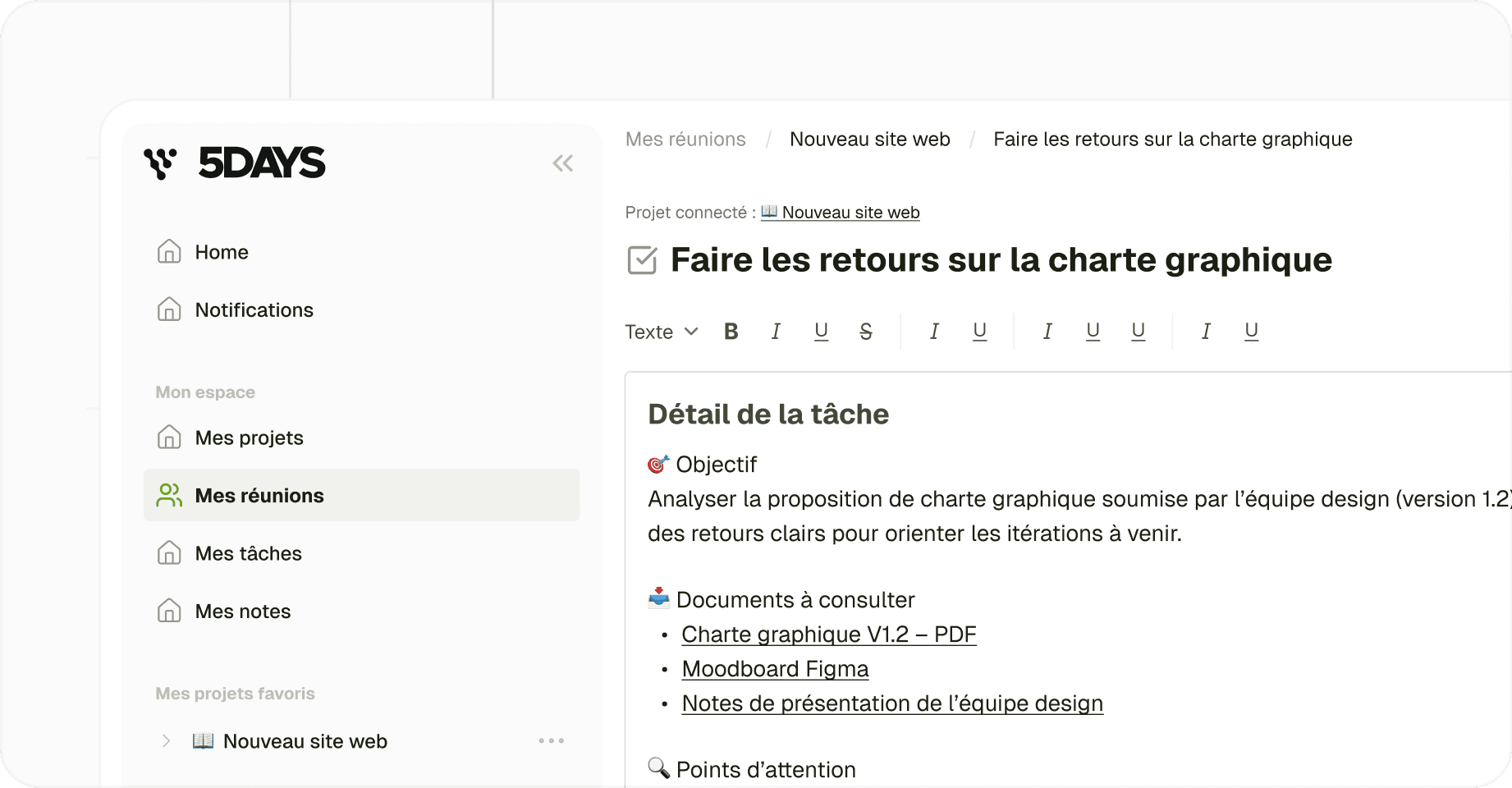Select the Mes réunions people icon
Screen dimensions: 1512x788
pyautogui.click(x=169, y=495)
